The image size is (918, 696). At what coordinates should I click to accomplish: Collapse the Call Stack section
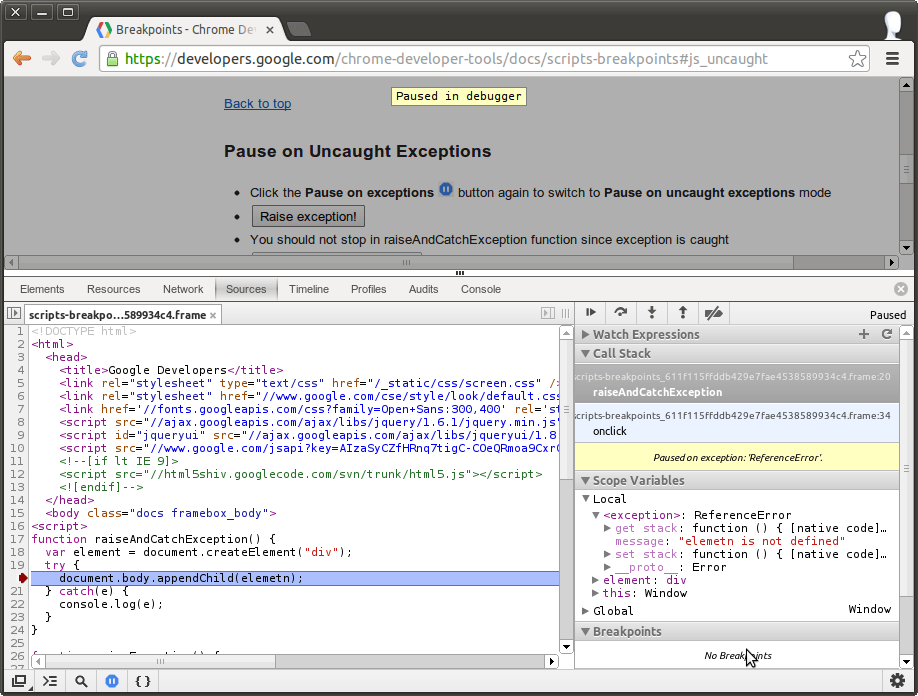(x=586, y=353)
